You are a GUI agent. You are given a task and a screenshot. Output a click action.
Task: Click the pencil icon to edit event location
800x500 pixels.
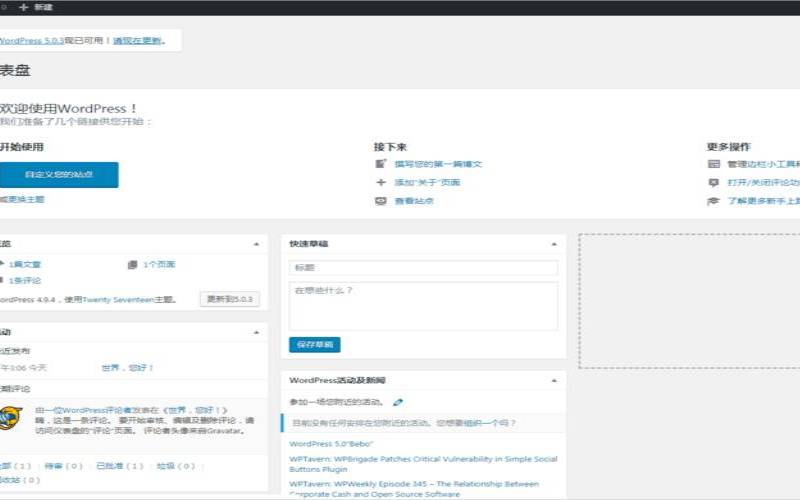(x=398, y=403)
